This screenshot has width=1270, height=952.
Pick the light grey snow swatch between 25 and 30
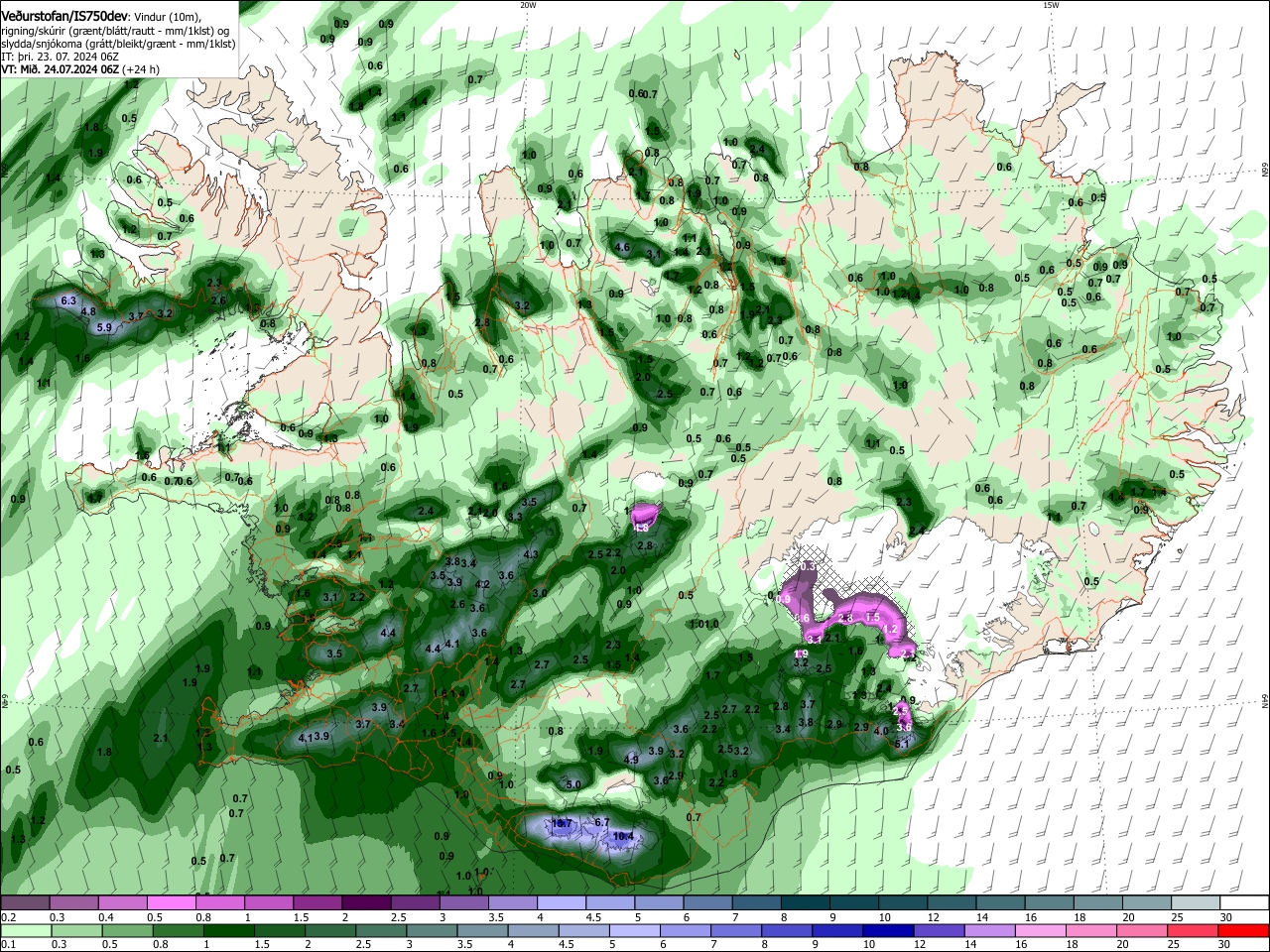1195,902
